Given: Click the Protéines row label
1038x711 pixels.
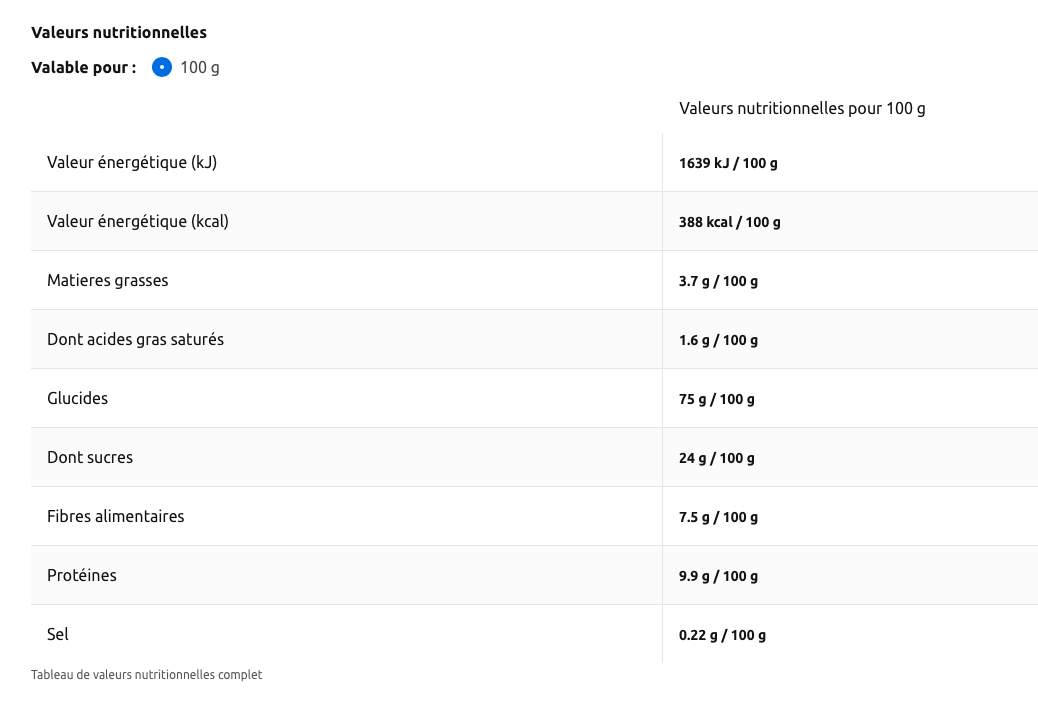Looking at the screenshot, I should [82, 575].
